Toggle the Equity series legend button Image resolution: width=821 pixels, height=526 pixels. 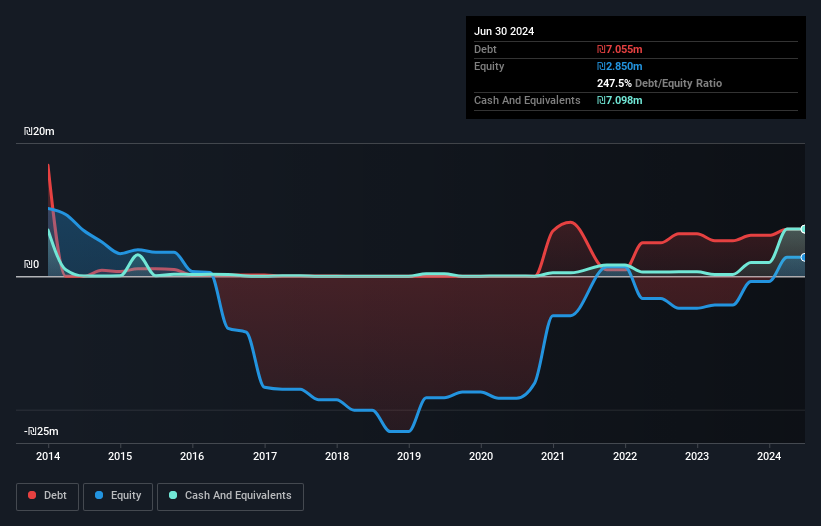pyautogui.click(x=118, y=496)
